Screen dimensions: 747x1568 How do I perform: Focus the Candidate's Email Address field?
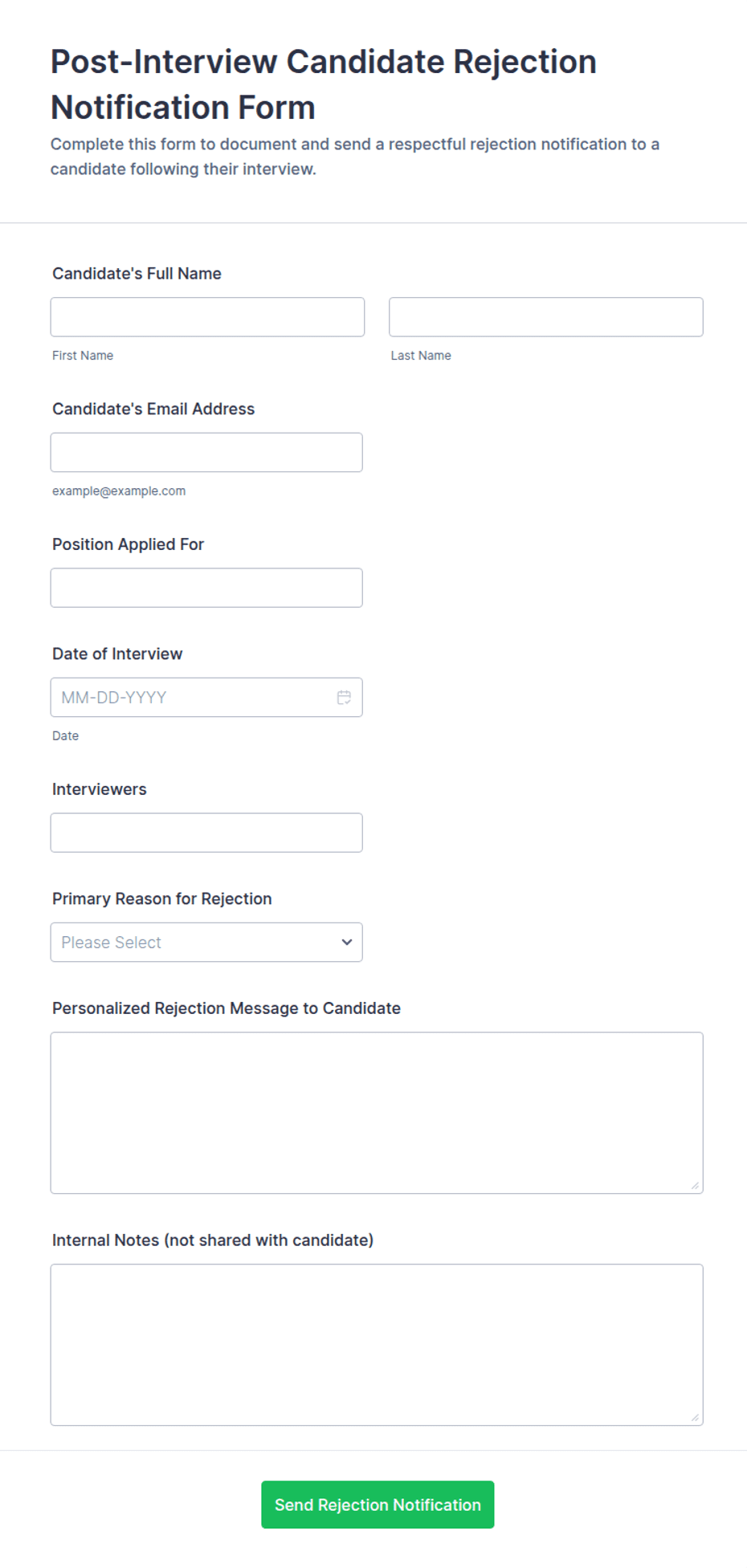(x=206, y=452)
